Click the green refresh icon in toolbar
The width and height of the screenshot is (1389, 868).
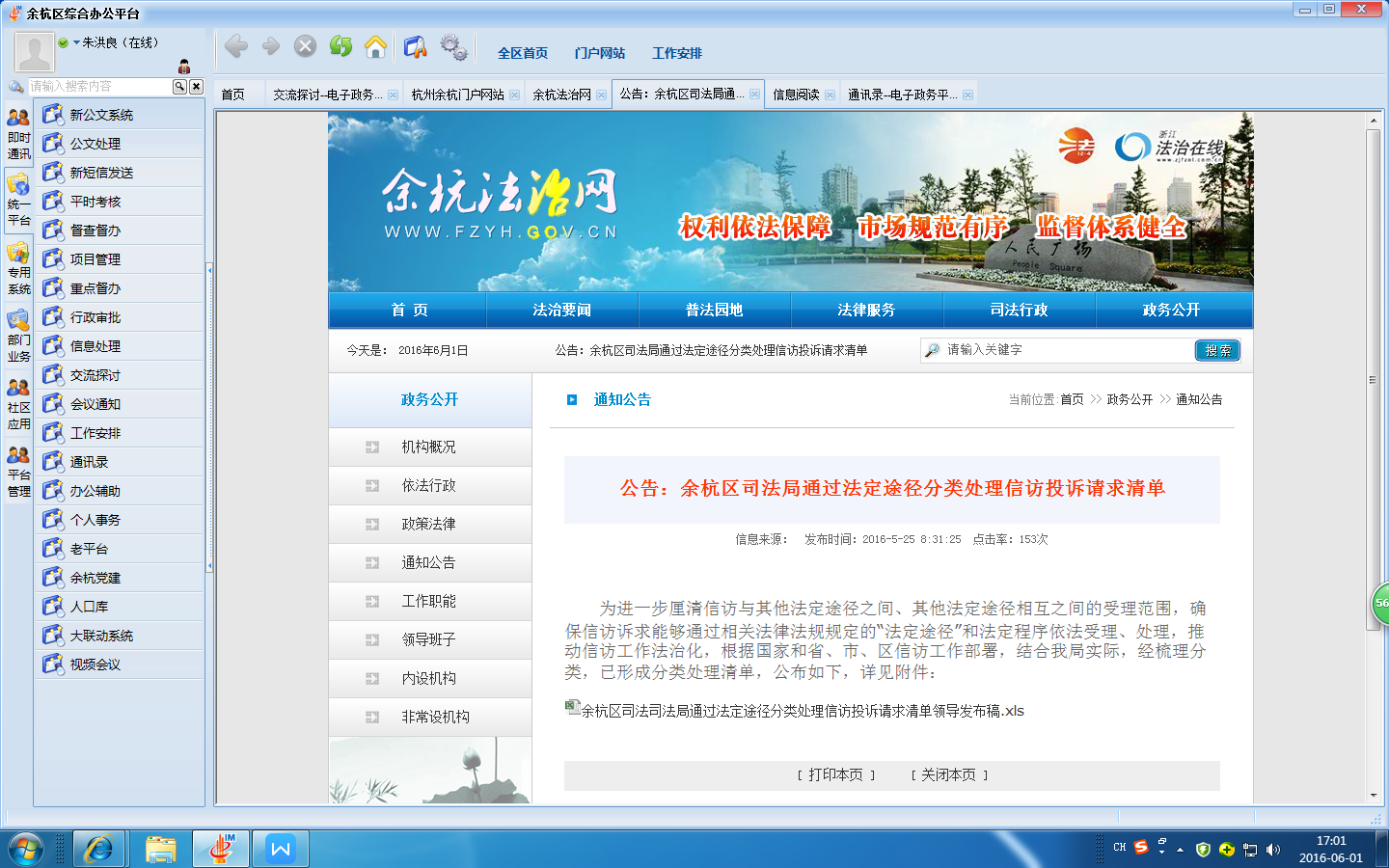pyautogui.click(x=340, y=46)
